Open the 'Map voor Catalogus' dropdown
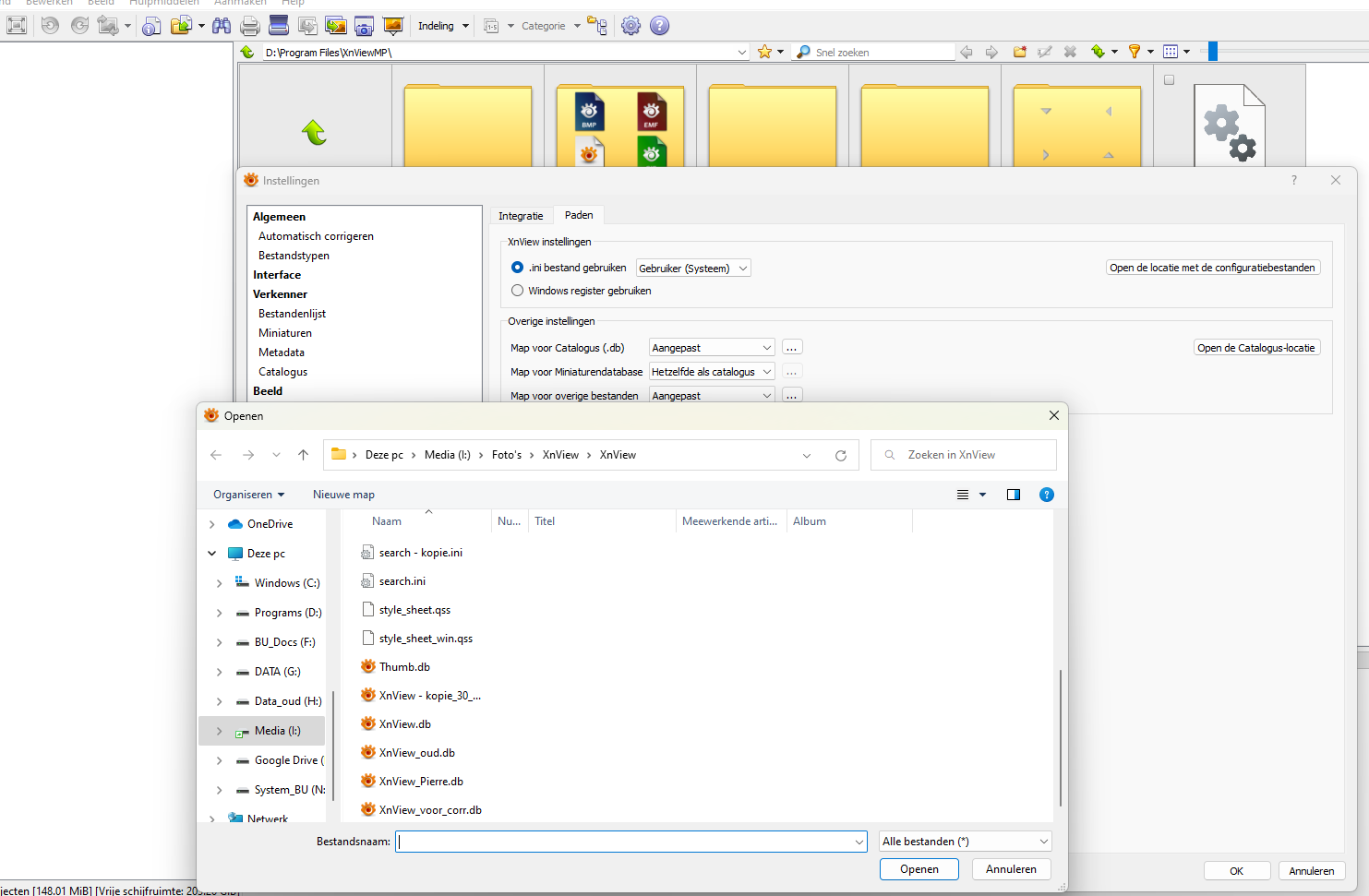The height and width of the screenshot is (896, 1369). [x=711, y=348]
